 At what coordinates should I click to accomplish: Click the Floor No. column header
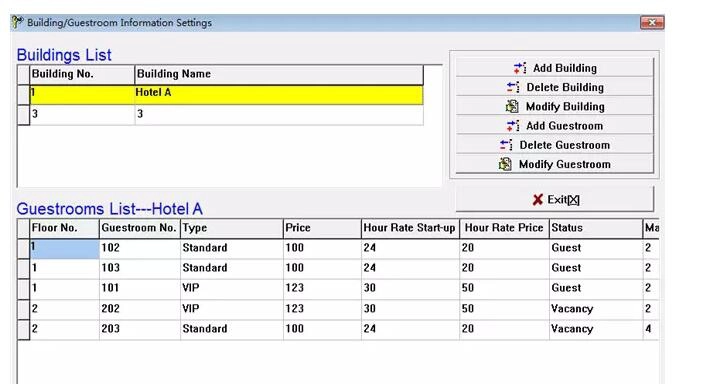pyautogui.click(x=64, y=228)
